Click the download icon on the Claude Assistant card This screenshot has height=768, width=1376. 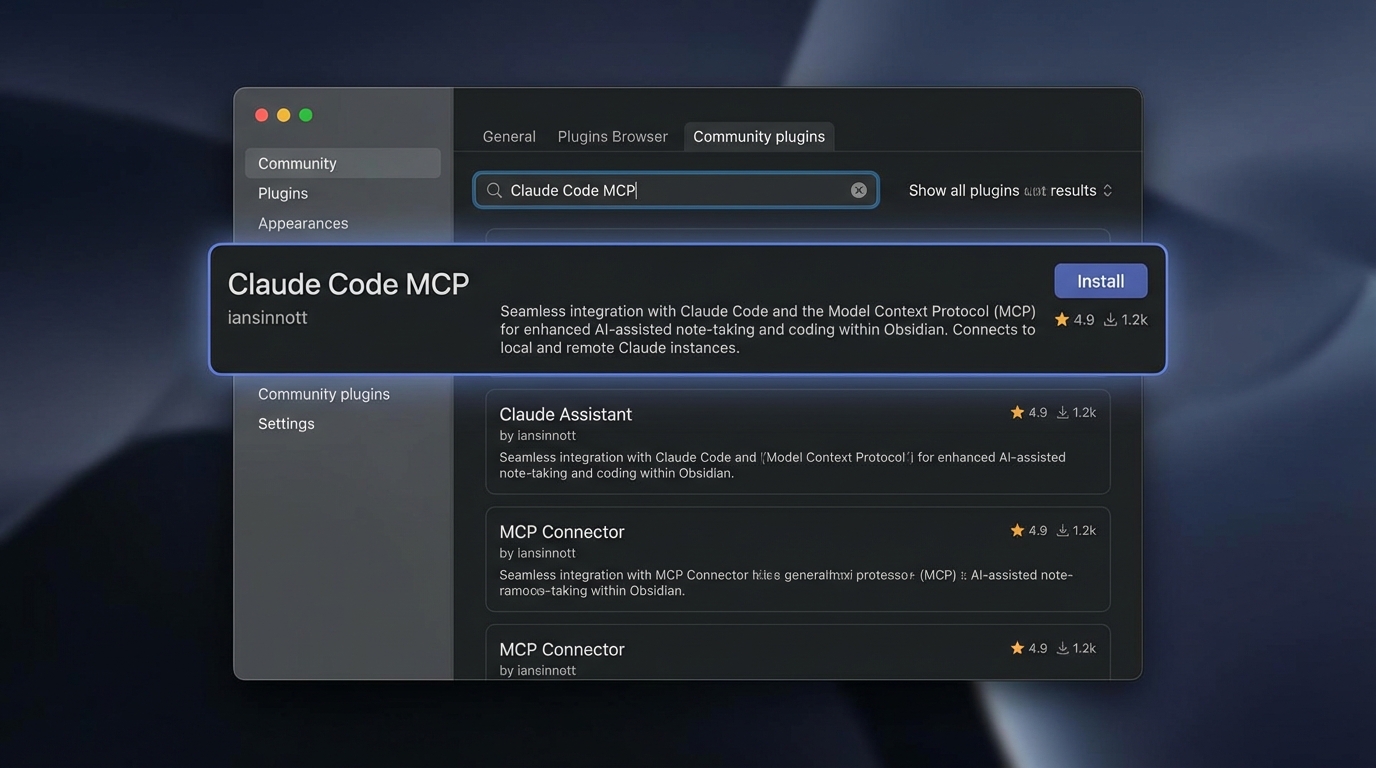click(1063, 412)
